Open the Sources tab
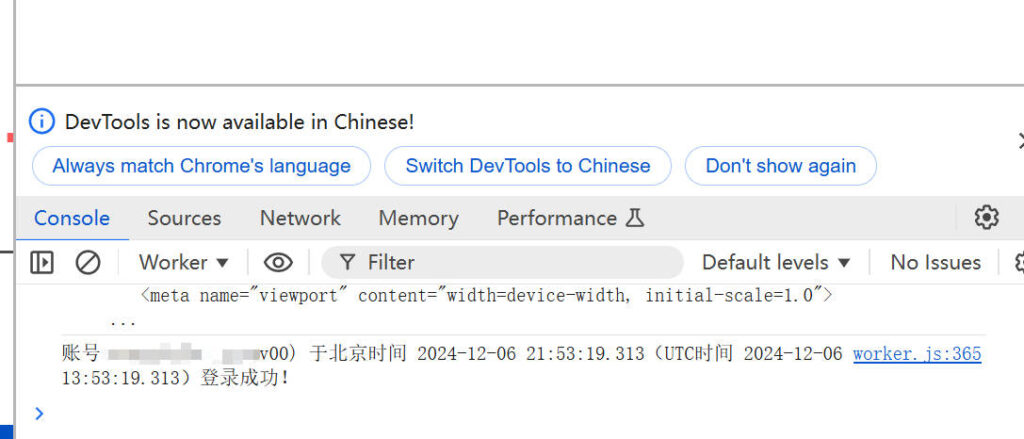1024x439 pixels. tap(184, 218)
